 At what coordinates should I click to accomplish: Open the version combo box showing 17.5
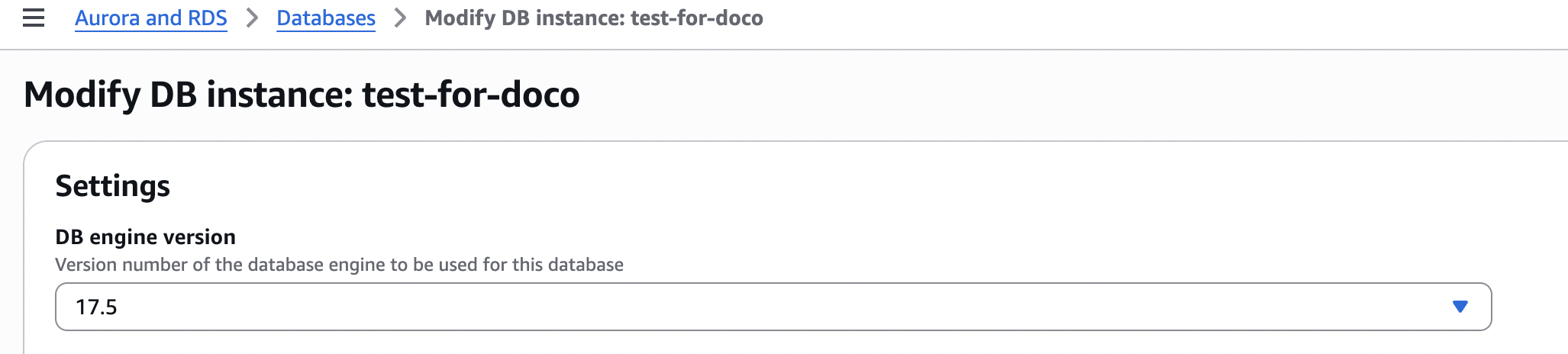tap(773, 307)
